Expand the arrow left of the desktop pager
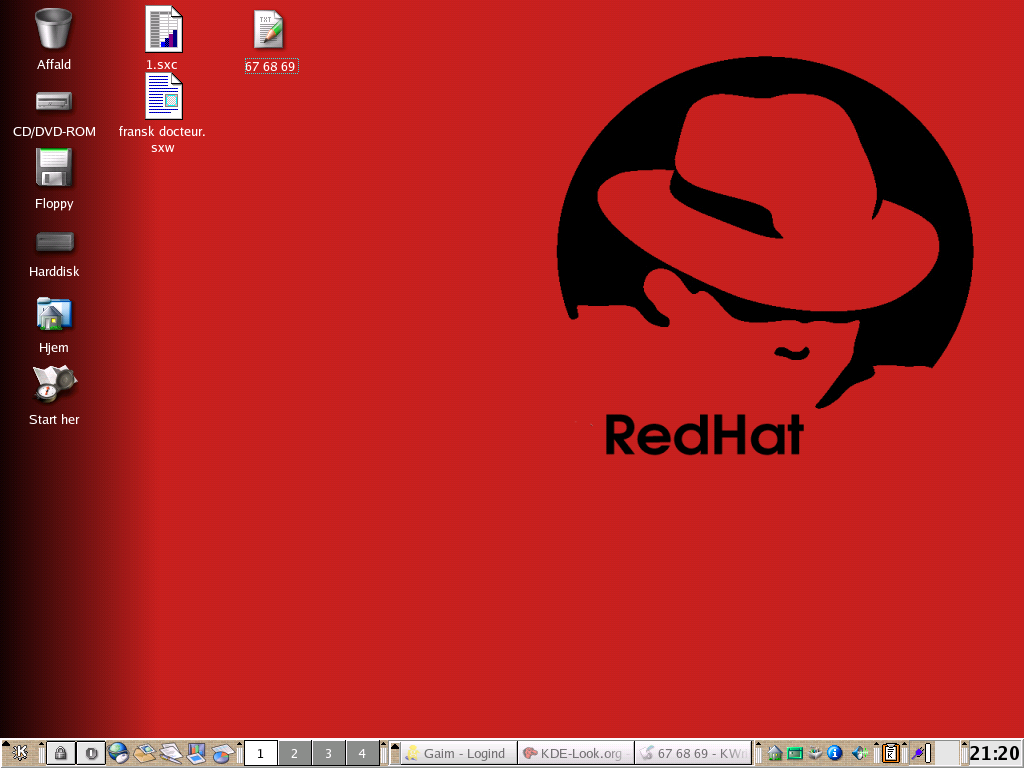 (x=240, y=744)
